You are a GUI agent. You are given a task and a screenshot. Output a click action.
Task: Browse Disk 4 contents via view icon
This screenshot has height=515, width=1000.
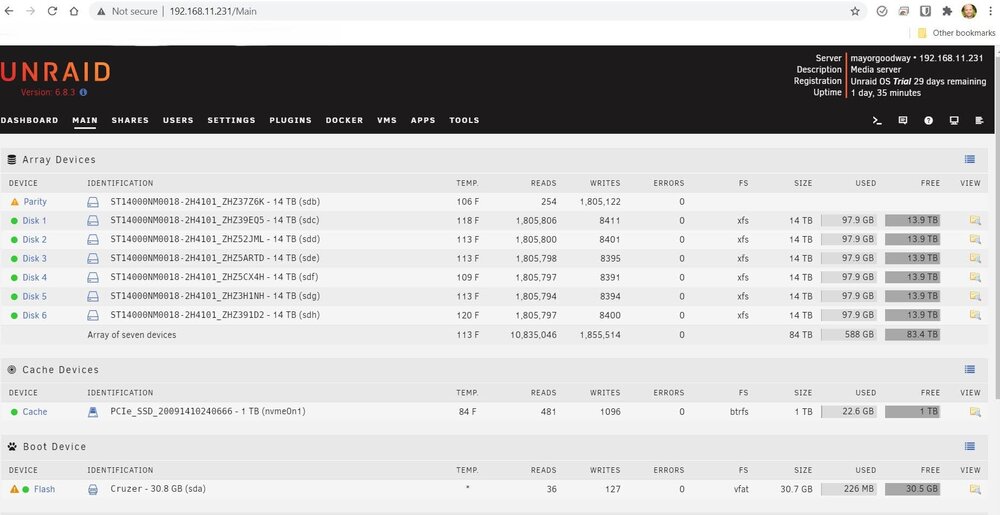point(974,277)
